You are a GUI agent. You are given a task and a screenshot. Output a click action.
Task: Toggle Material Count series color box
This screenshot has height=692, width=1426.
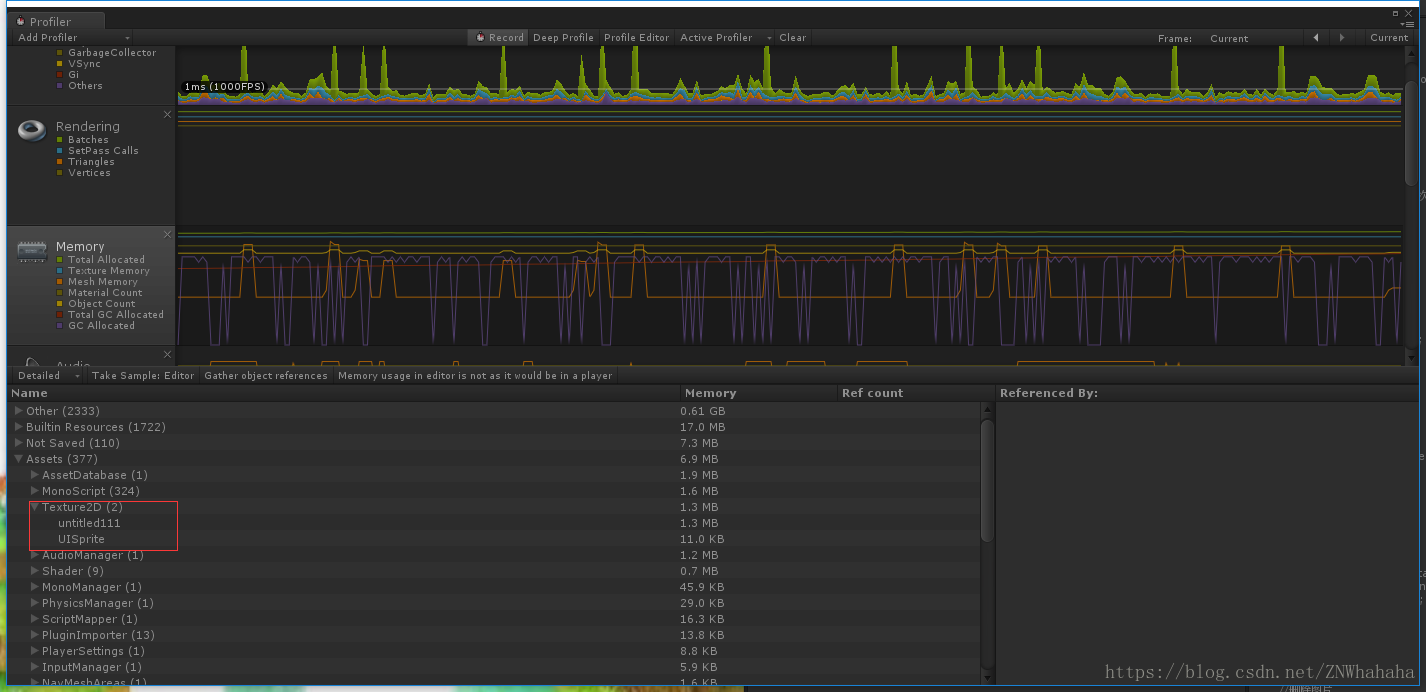coord(60,293)
